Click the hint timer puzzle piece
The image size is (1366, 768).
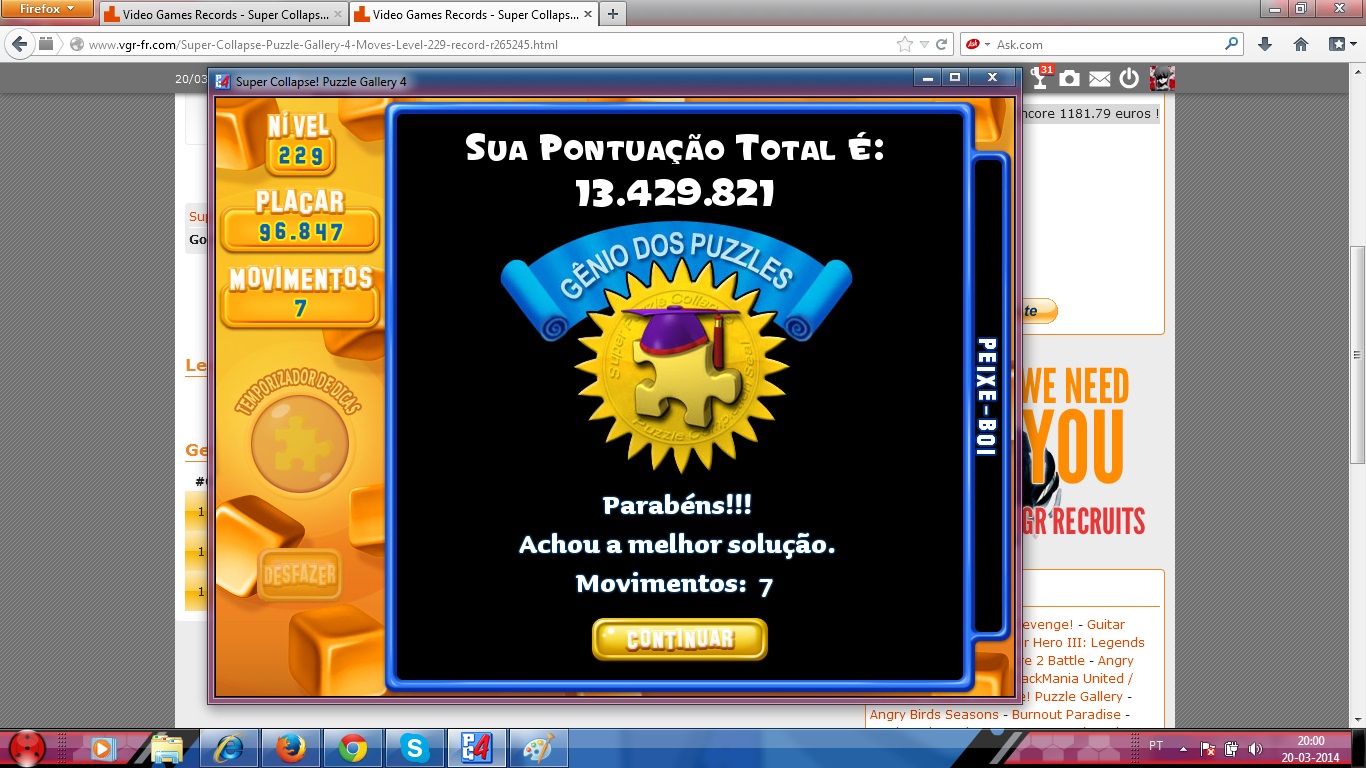click(x=299, y=443)
